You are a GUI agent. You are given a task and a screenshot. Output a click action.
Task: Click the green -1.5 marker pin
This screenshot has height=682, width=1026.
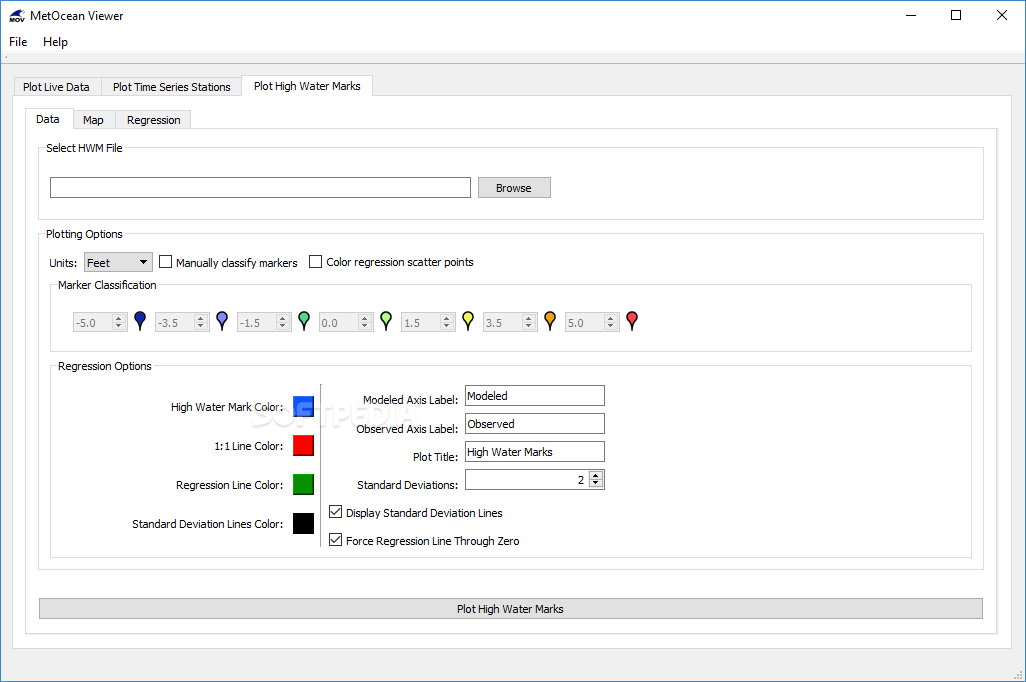pos(304,321)
